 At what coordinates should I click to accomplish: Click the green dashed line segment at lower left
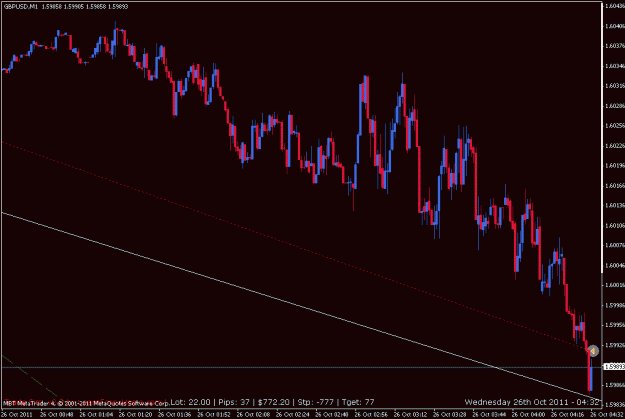pyautogui.click(x=30, y=376)
